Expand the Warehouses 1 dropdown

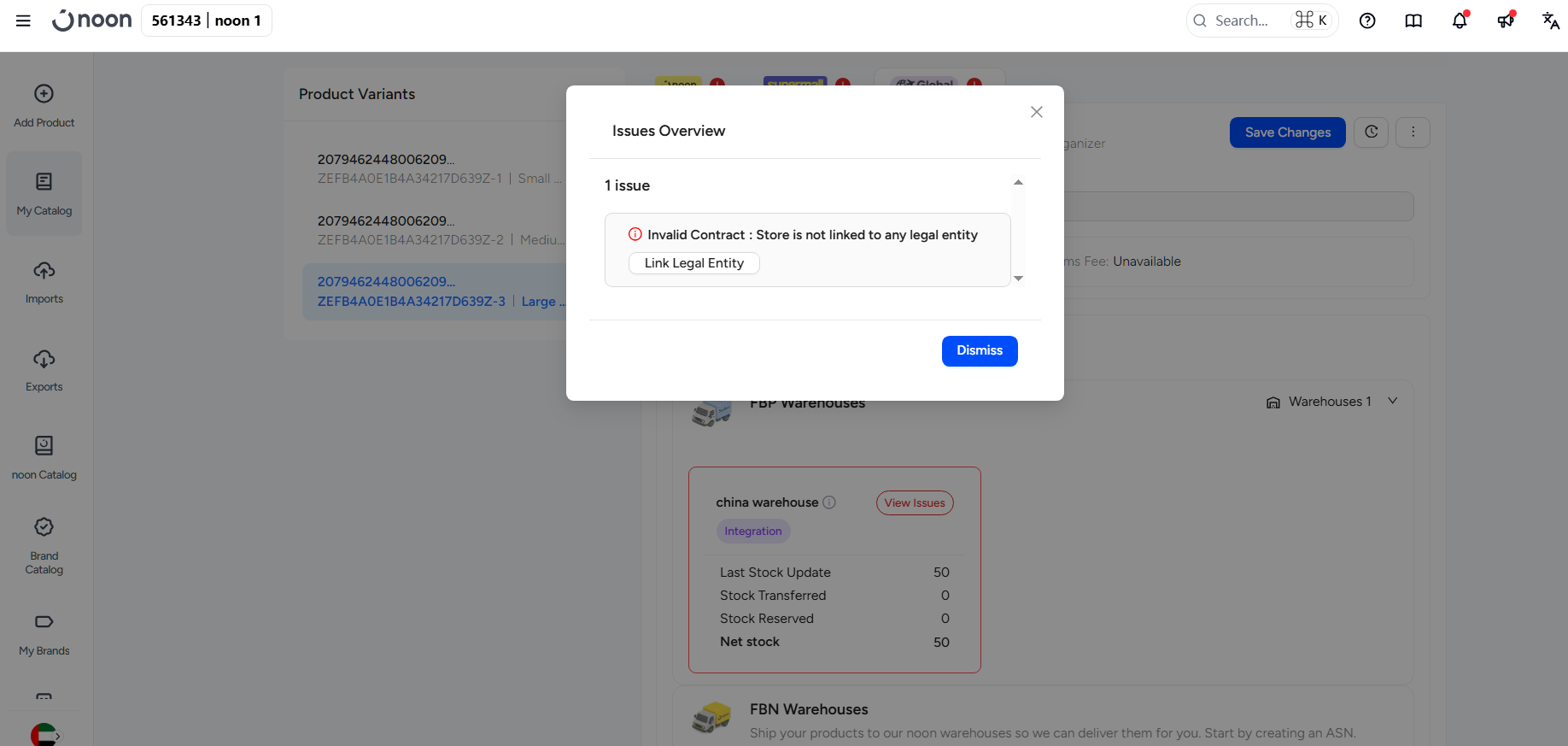(x=1332, y=402)
